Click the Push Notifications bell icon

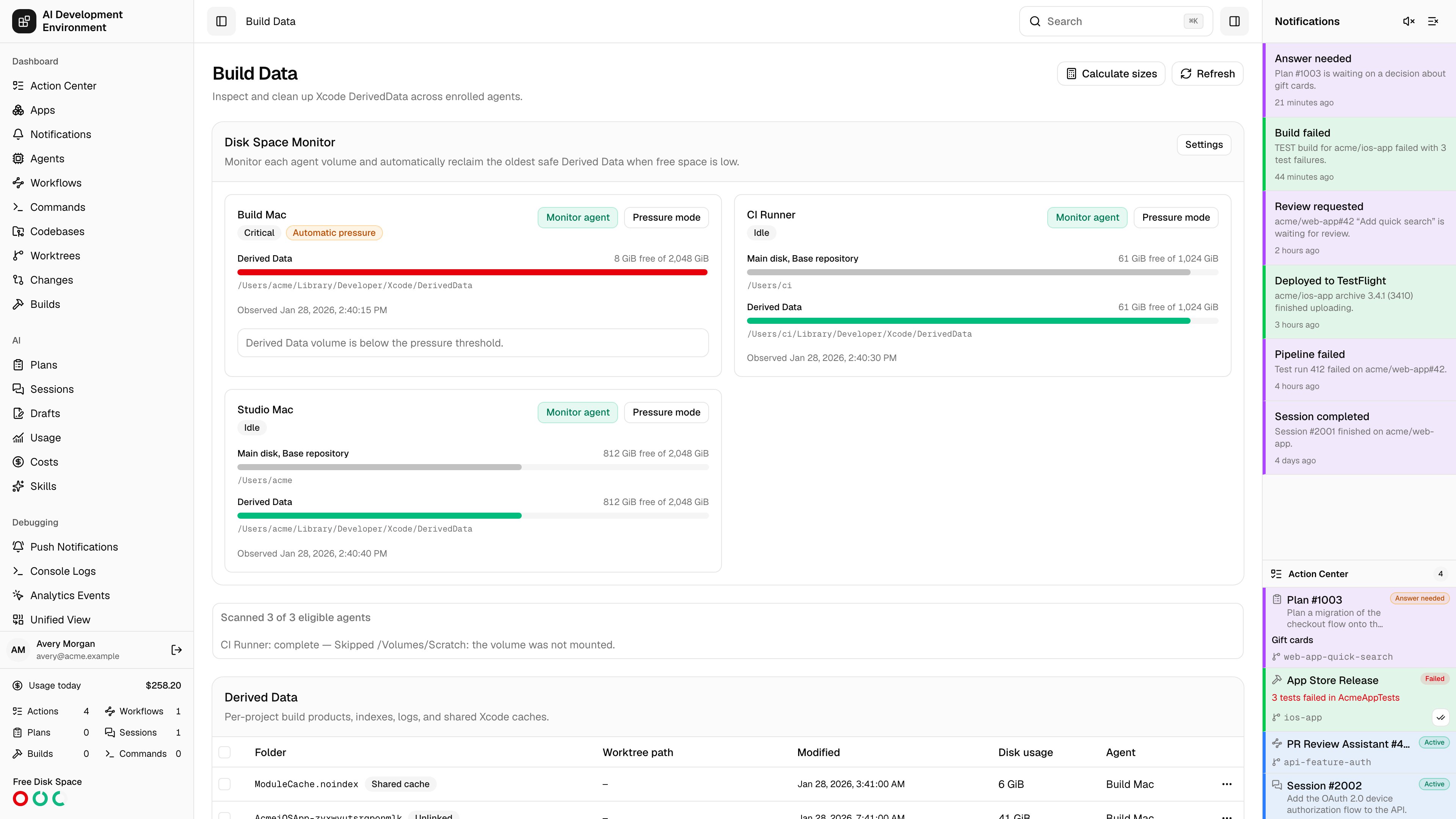click(18, 547)
